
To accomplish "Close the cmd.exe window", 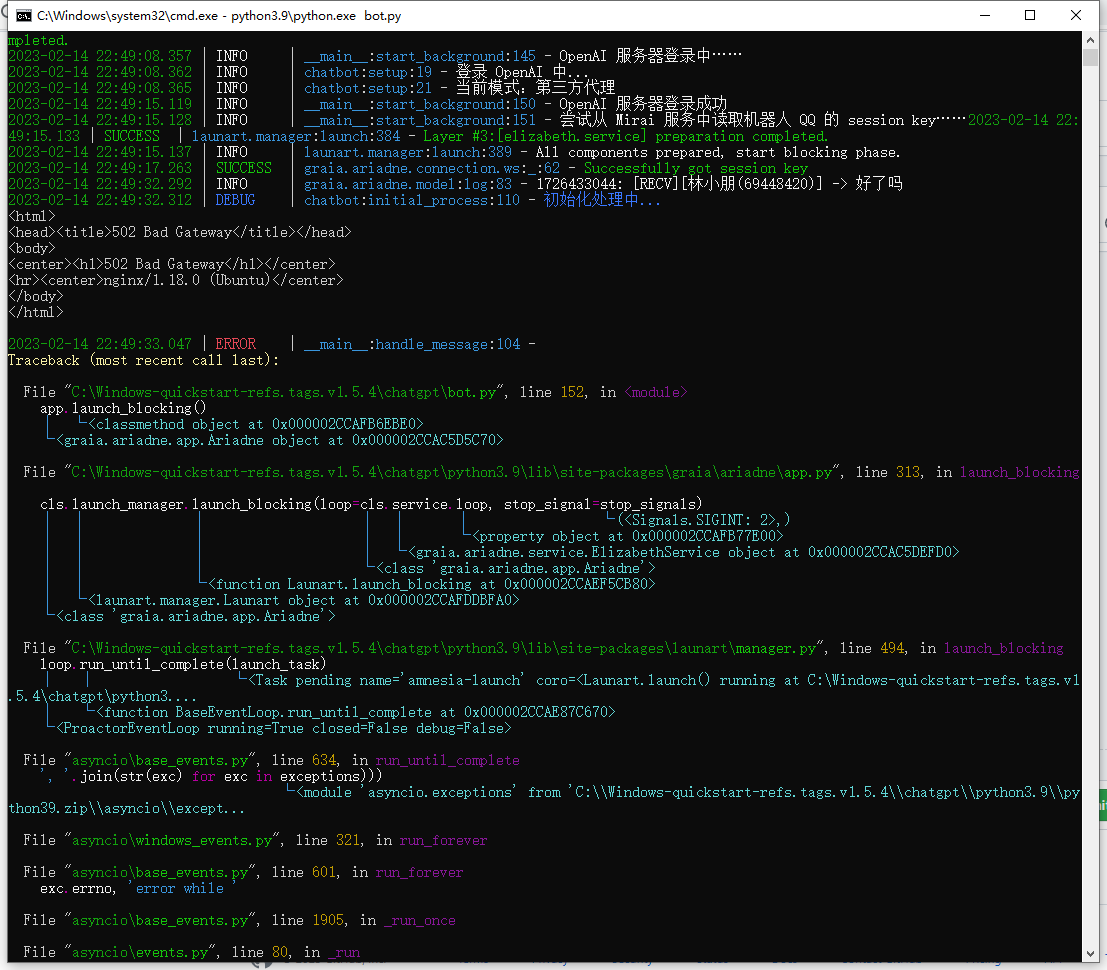I will tap(1075, 16).
